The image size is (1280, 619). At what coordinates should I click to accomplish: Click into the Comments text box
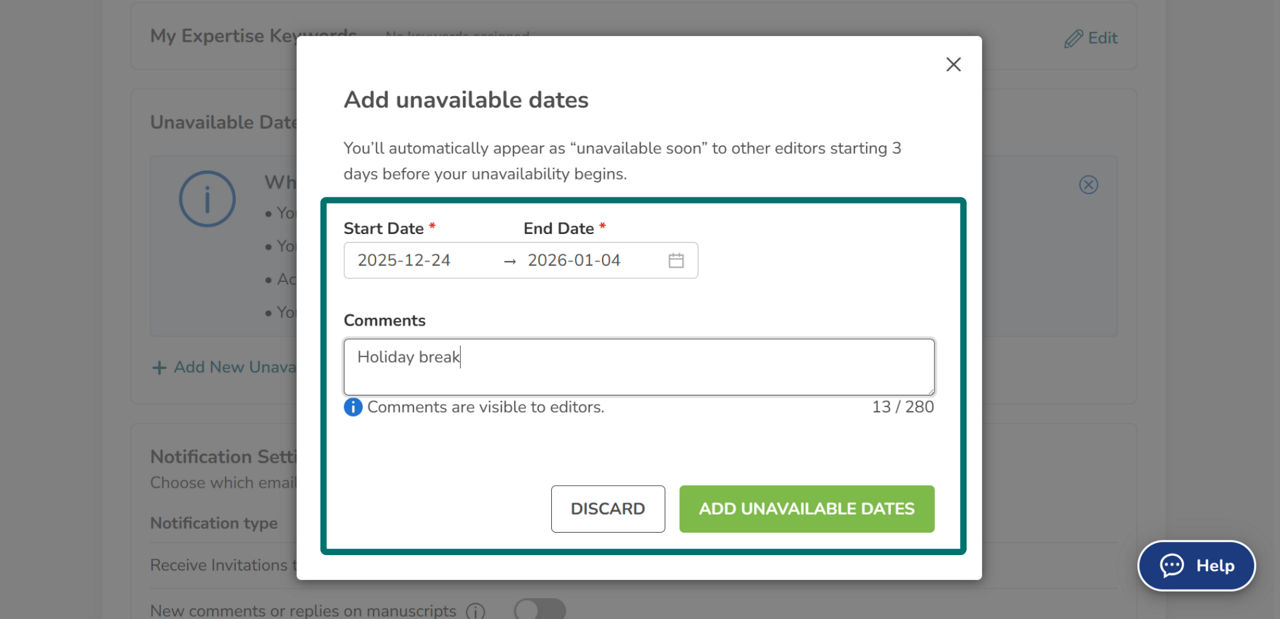click(x=639, y=367)
